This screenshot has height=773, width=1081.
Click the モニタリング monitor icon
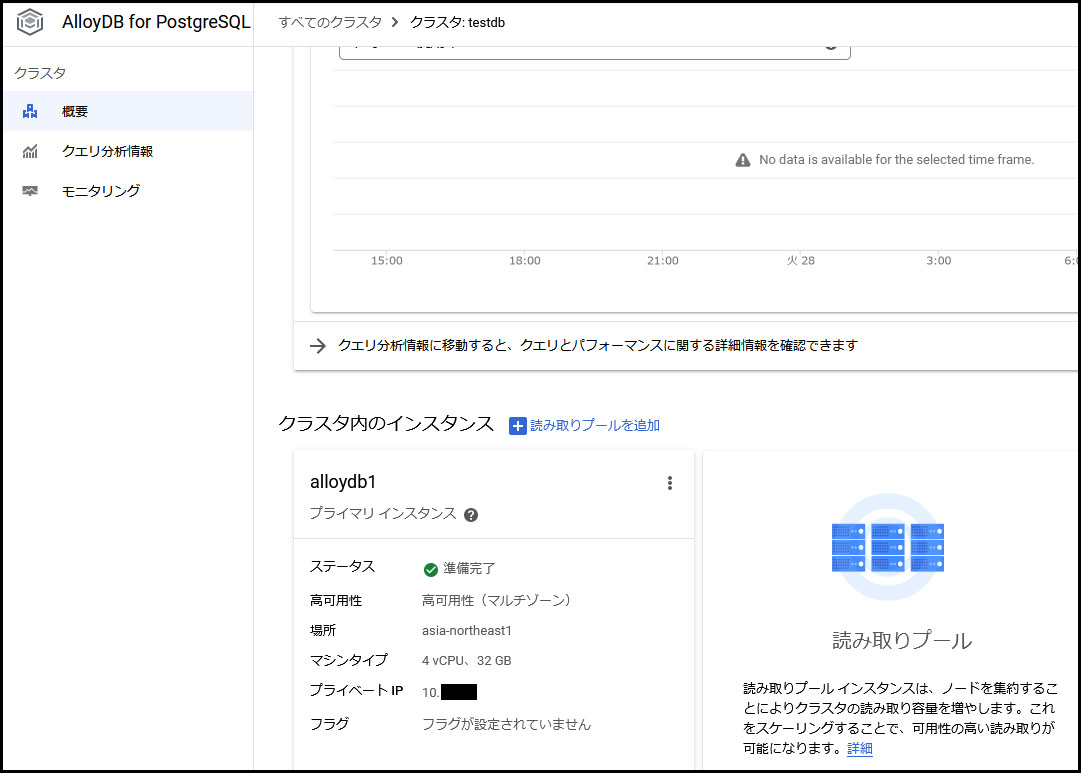[x=30, y=191]
